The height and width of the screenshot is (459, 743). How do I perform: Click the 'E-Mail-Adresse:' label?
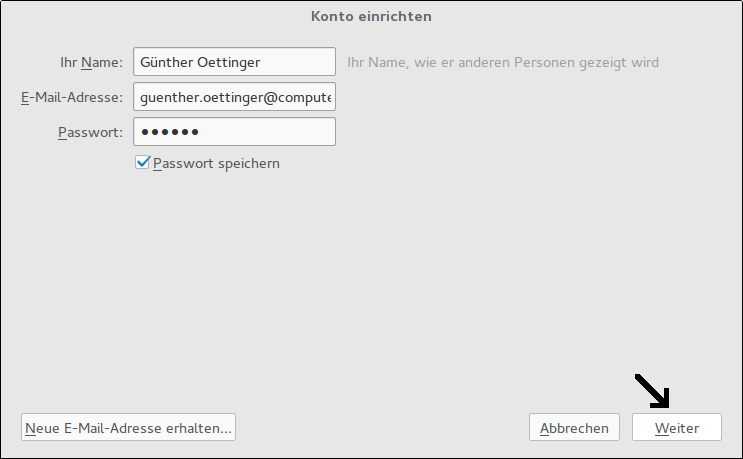coord(71,97)
